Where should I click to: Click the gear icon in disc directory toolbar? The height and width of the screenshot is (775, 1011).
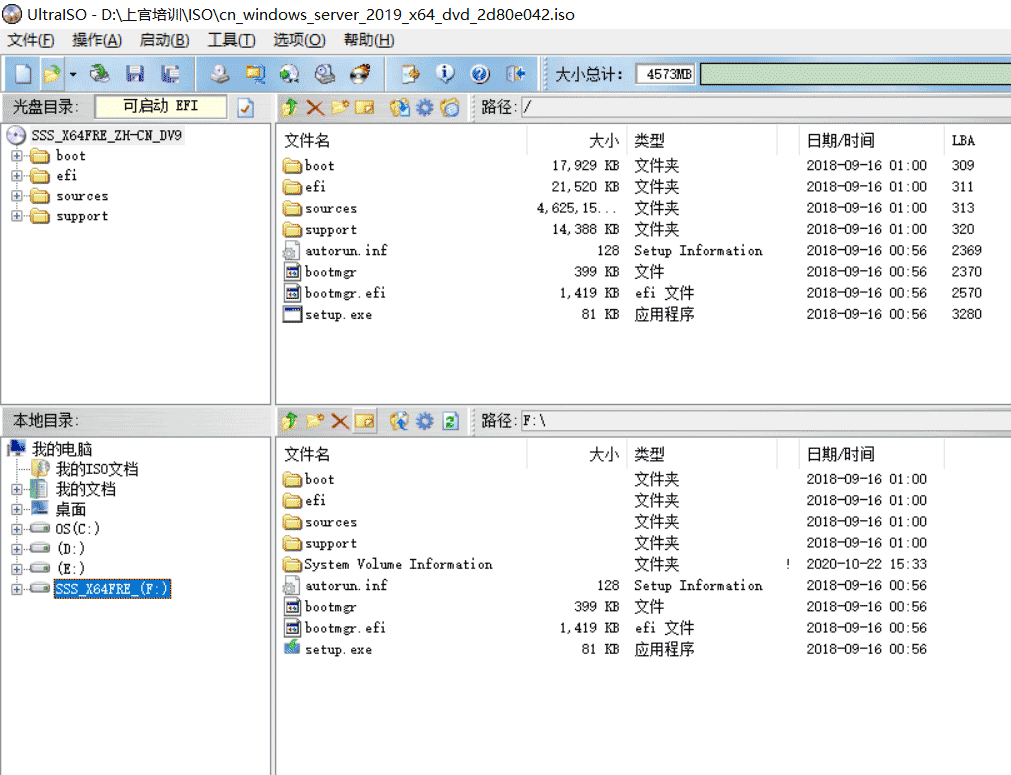point(424,107)
